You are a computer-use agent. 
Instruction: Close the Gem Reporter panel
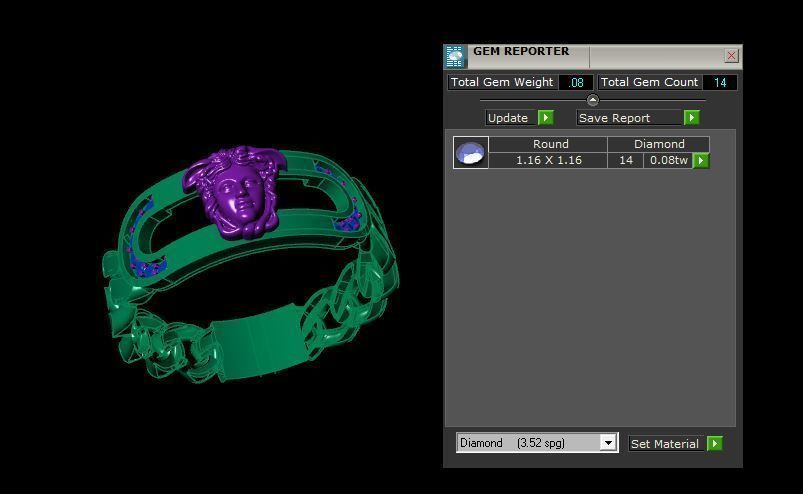point(731,55)
